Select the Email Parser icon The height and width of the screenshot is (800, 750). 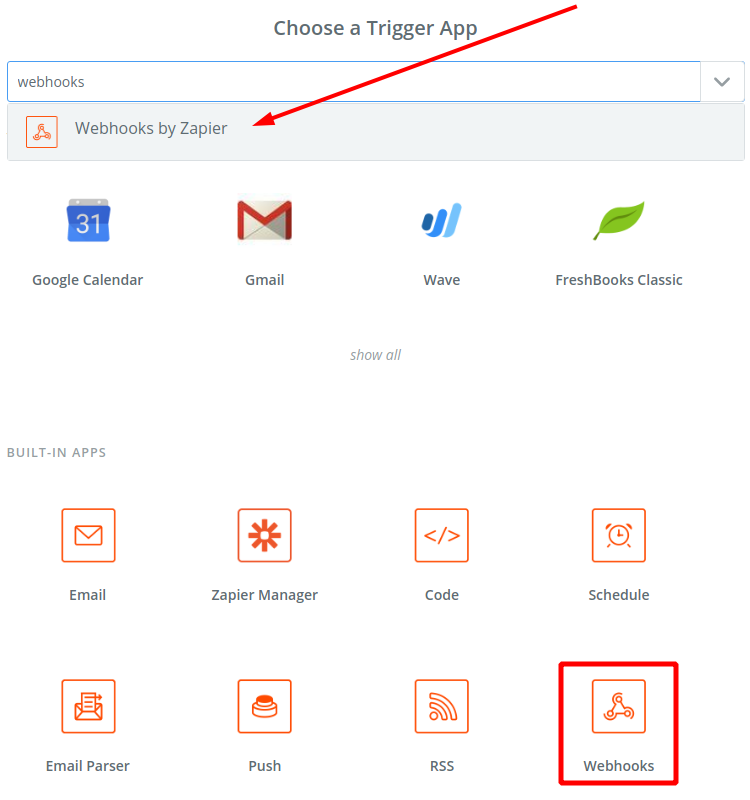coord(88,706)
